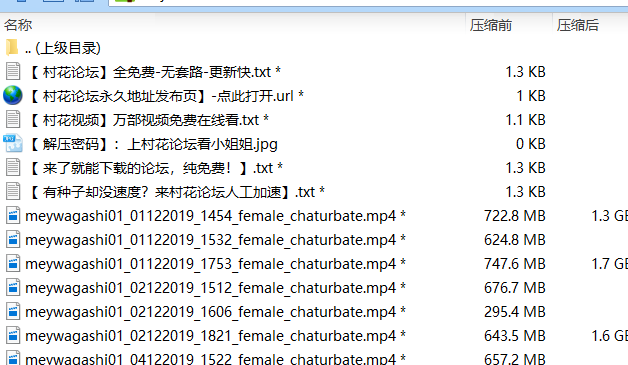Sort by the 压缩后 column header

(578, 25)
